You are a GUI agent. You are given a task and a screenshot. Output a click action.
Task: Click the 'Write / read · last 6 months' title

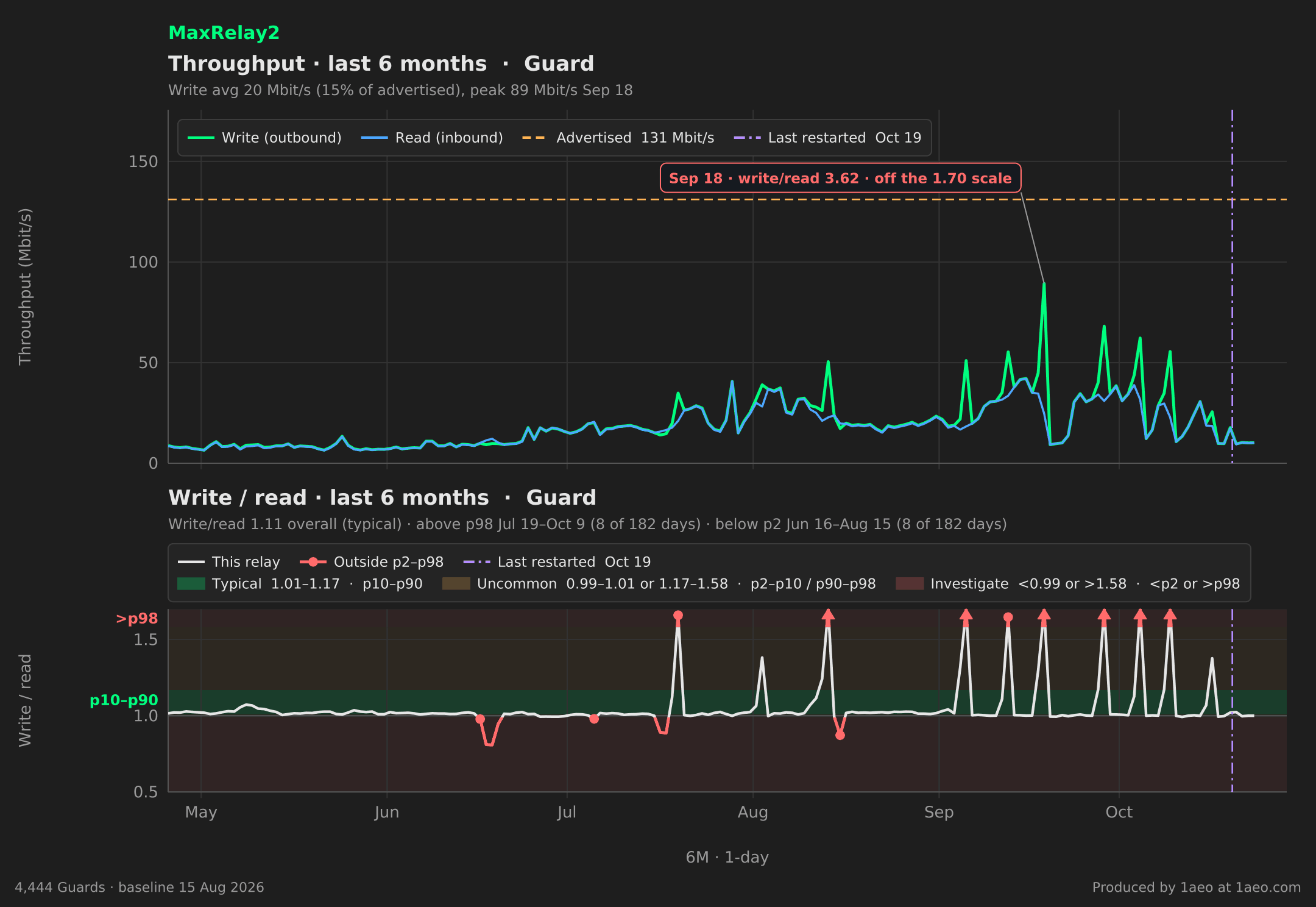click(382, 498)
